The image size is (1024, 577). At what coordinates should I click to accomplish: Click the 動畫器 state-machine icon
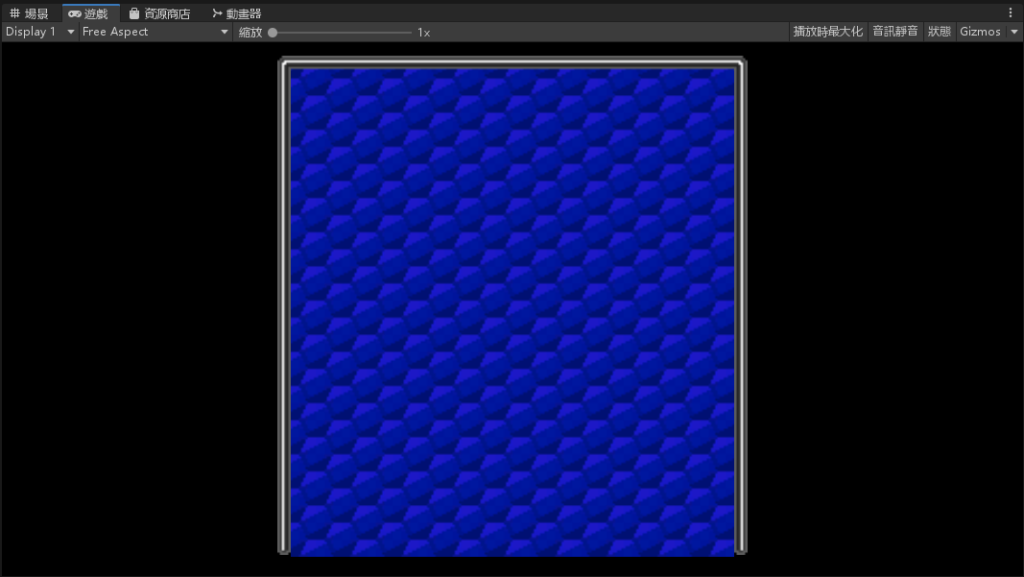point(217,14)
